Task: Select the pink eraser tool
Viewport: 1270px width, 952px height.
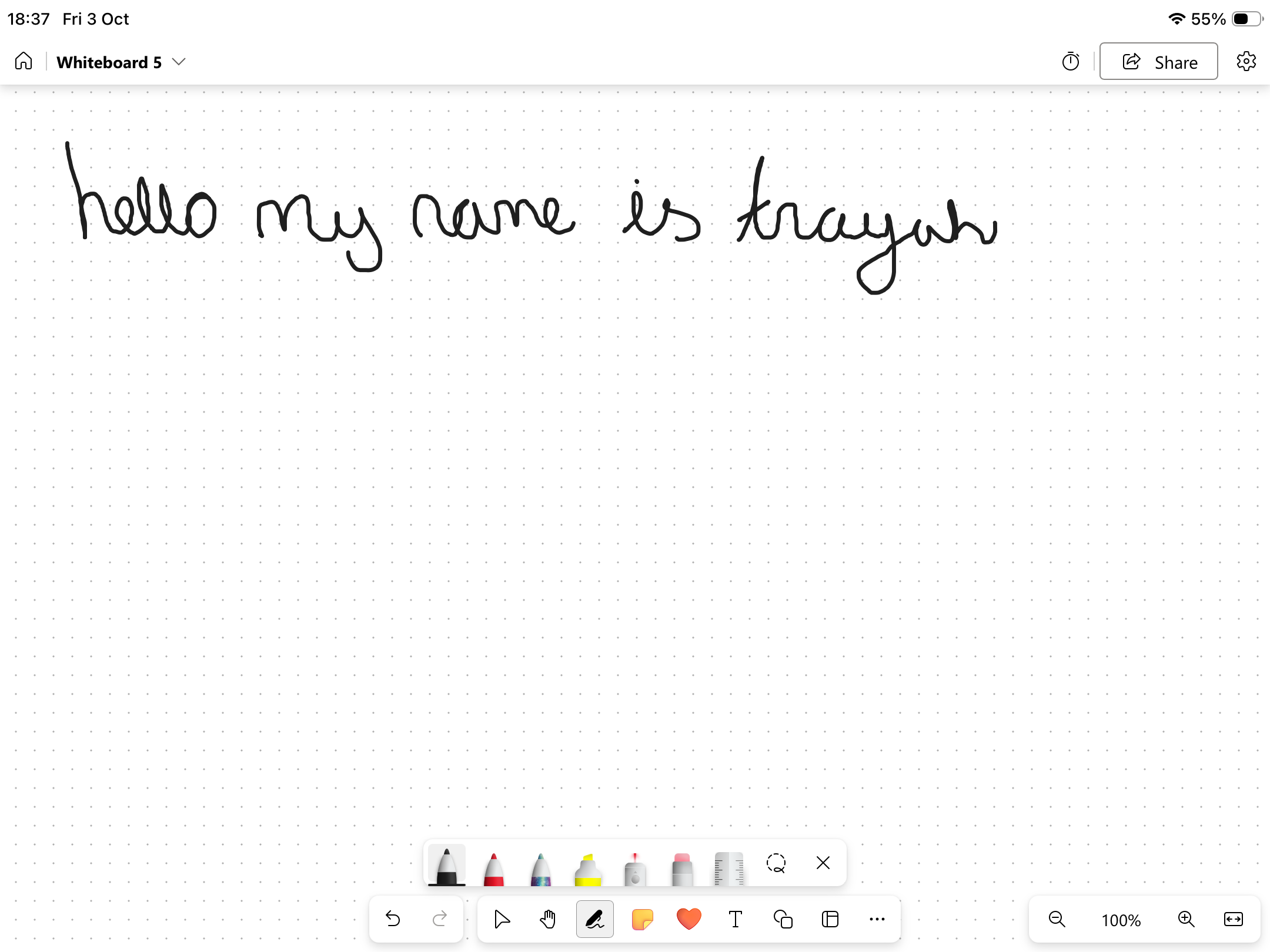Action: pyautogui.click(x=682, y=868)
